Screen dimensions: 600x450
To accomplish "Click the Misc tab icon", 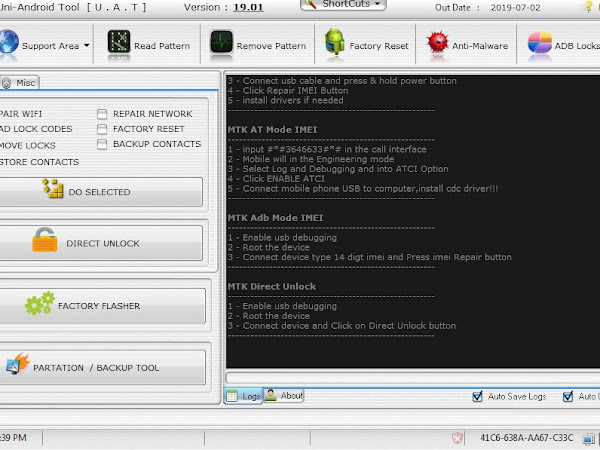I will tap(7, 83).
